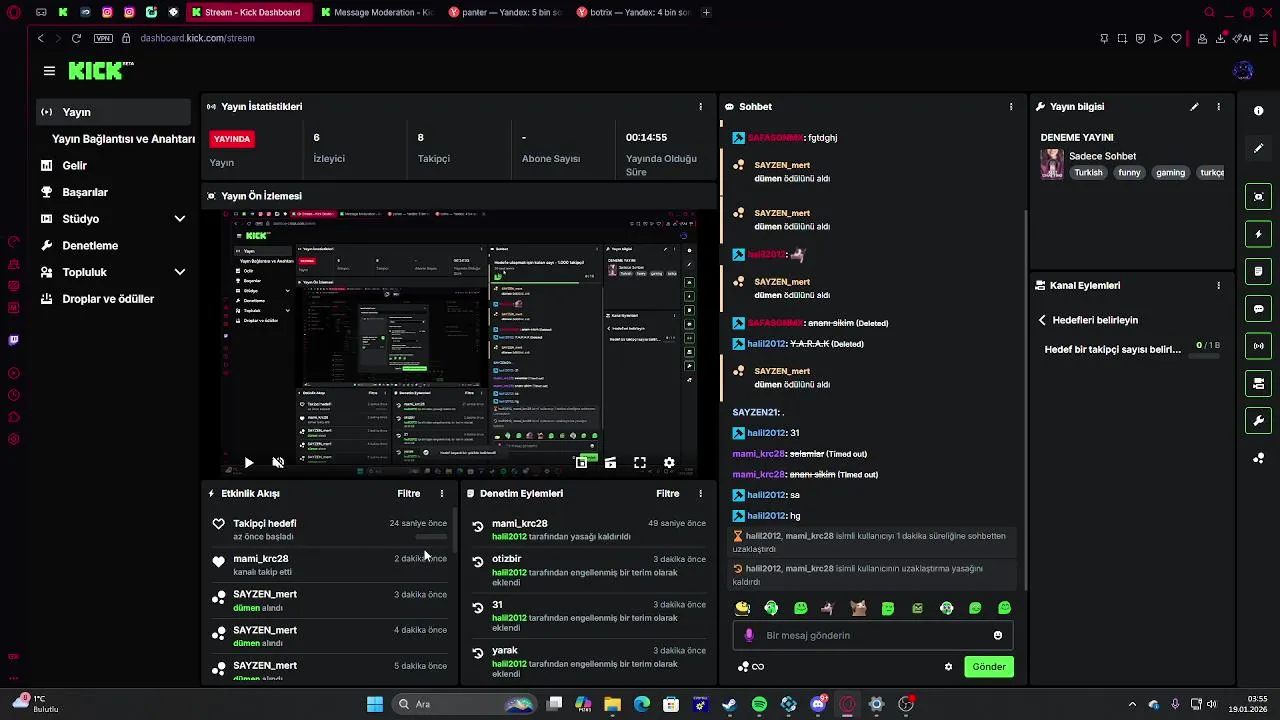Expand the Topluluk sidebar section

coord(180,272)
